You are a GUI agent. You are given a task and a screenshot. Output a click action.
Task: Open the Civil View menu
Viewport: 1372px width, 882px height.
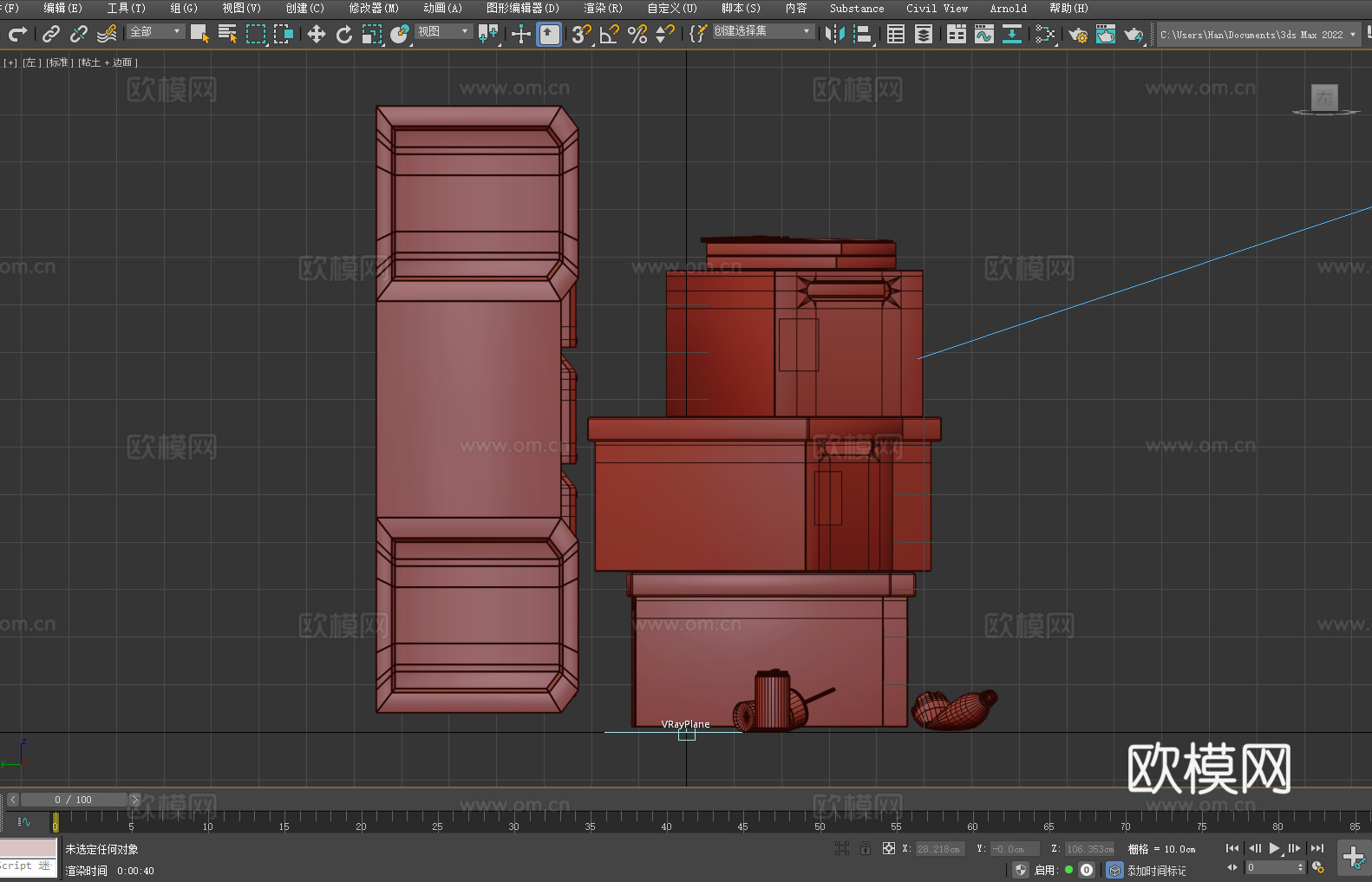click(937, 8)
